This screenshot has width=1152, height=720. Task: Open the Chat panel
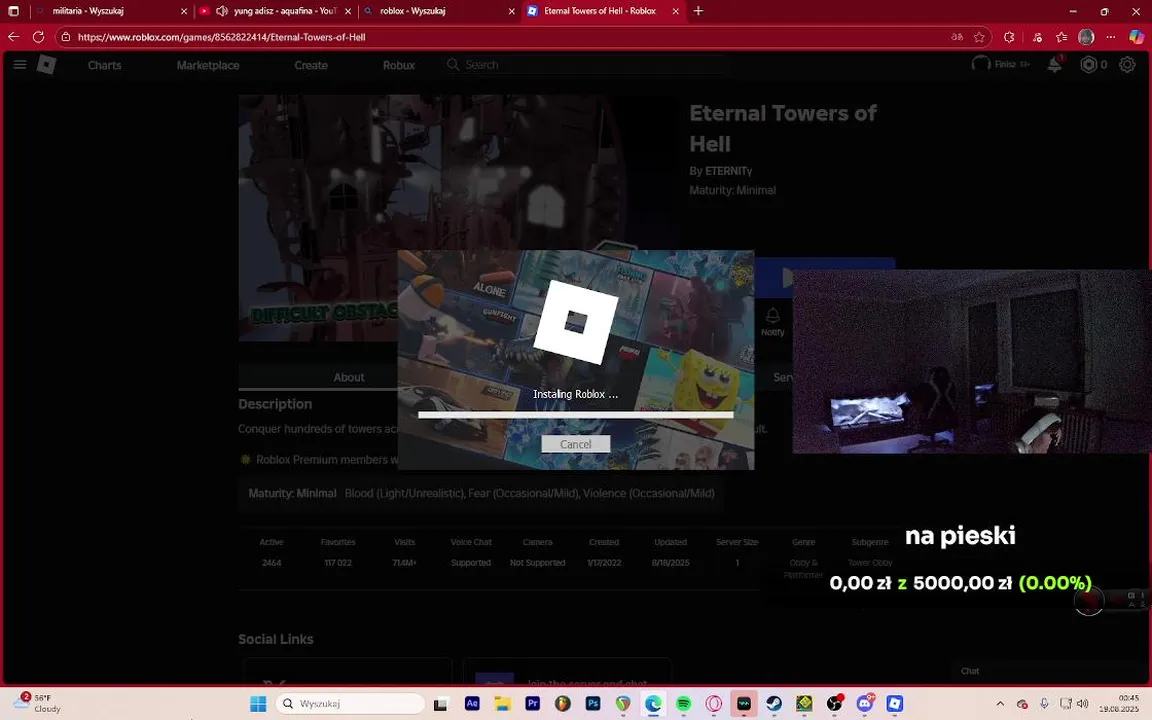tap(970, 671)
